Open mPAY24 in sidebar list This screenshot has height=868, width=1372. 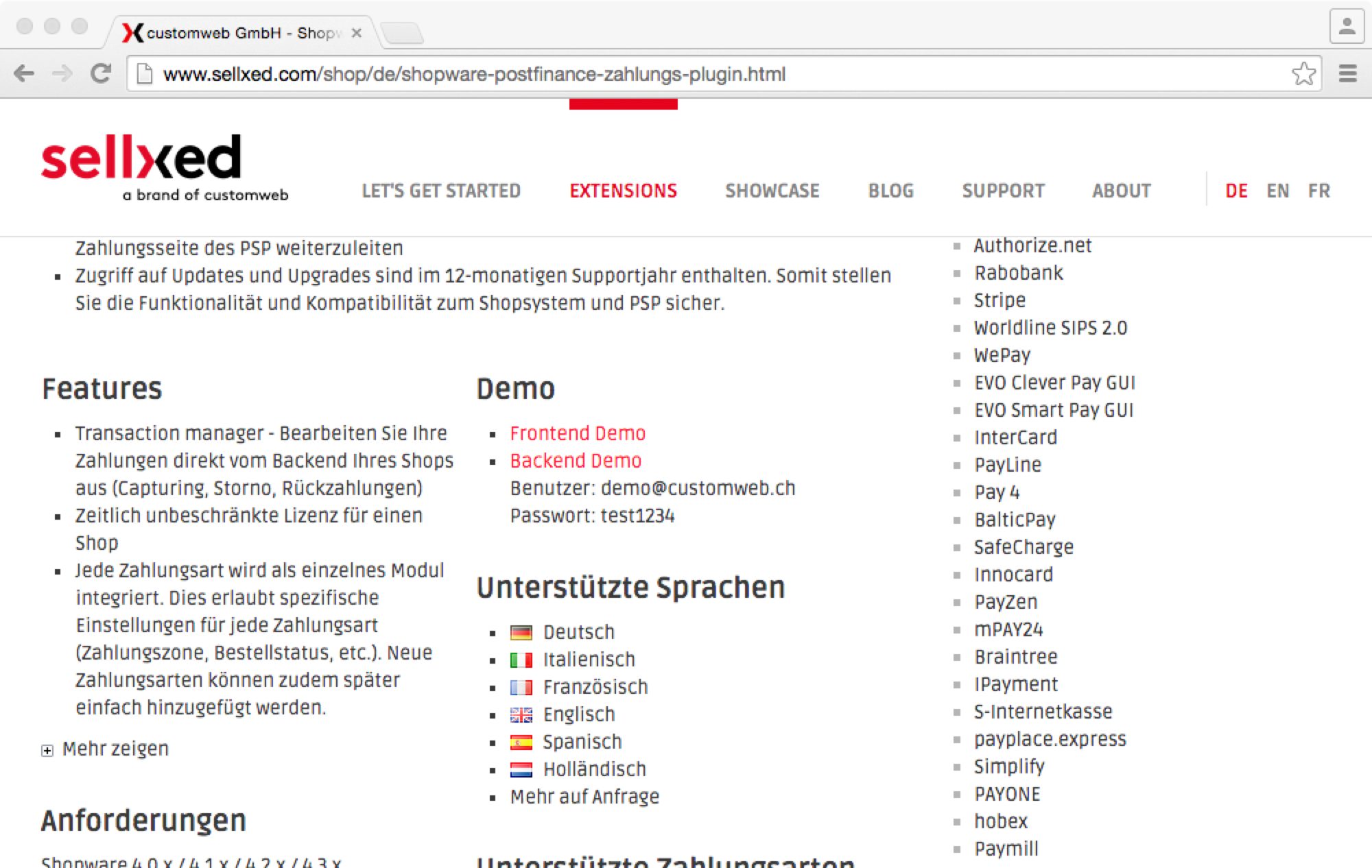1008,629
